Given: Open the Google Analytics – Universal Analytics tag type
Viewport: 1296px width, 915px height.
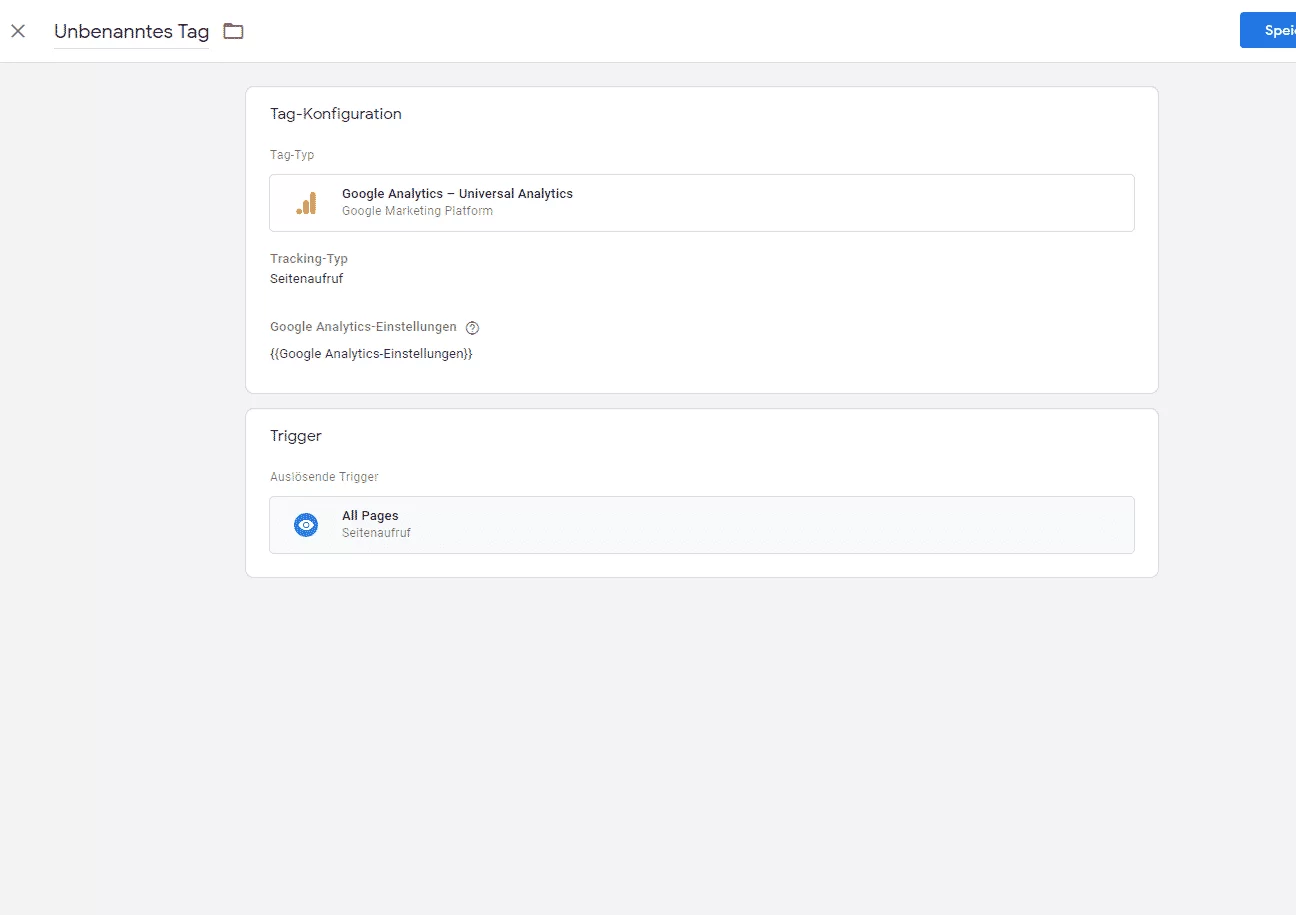Looking at the screenshot, I should coord(701,203).
